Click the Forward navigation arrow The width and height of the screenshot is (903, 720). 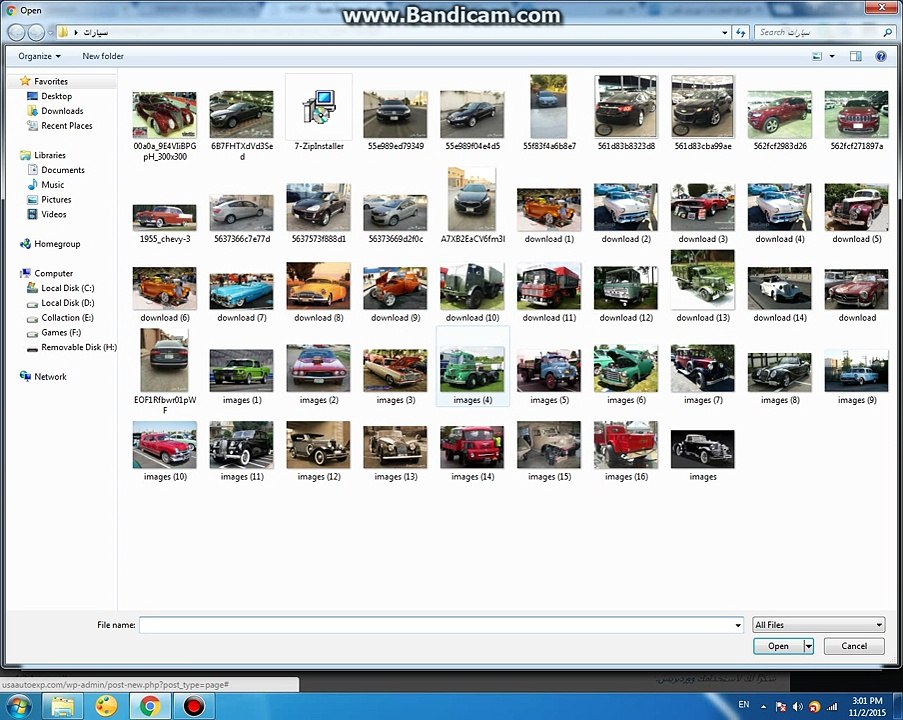(36, 32)
